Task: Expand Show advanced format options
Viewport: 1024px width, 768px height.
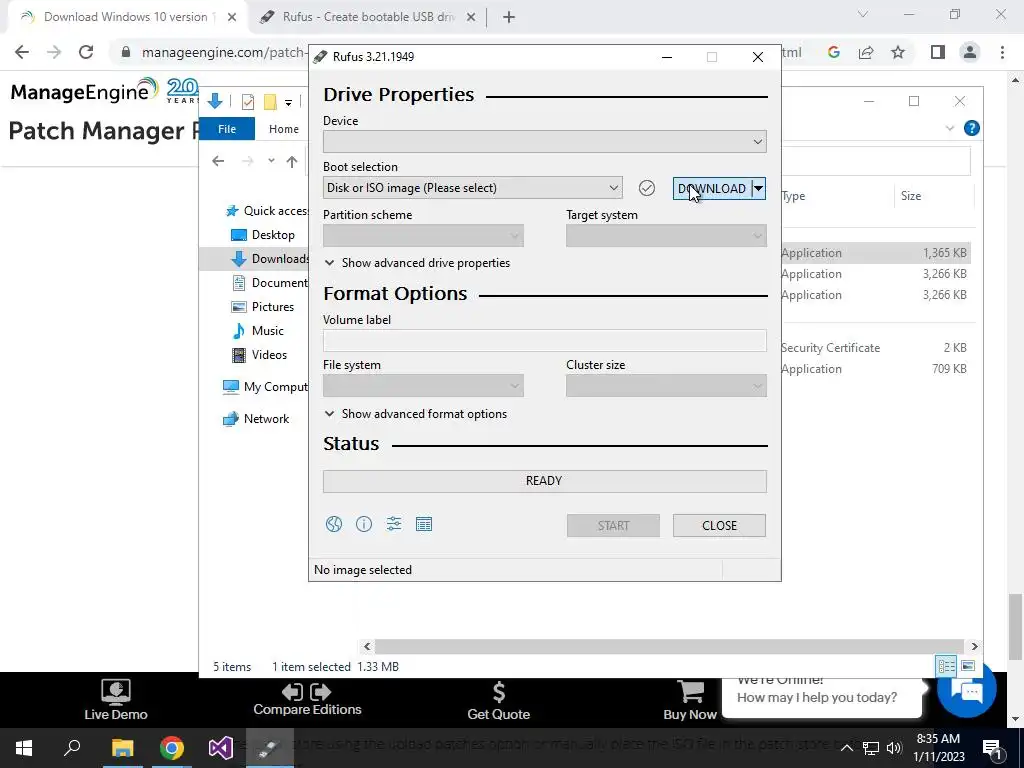Action: click(415, 414)
